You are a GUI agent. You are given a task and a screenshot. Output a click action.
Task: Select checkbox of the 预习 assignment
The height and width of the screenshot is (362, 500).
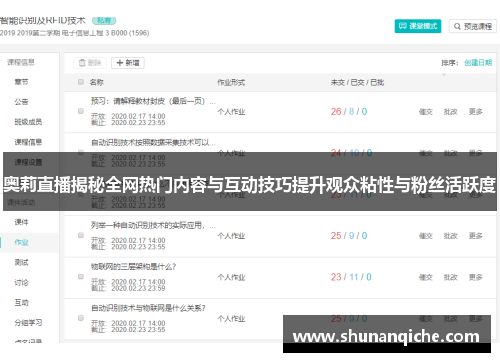81,111
